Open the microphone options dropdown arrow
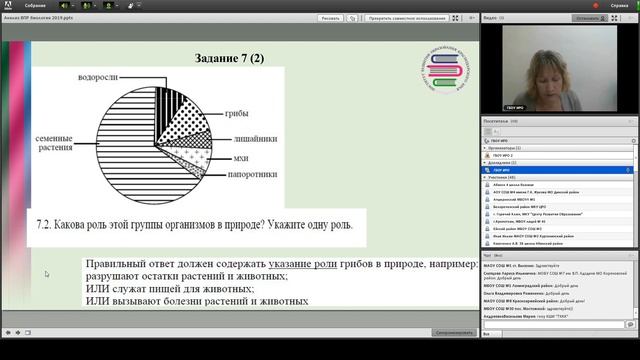This screenshot has height=360, width=640. coord(95,6)
